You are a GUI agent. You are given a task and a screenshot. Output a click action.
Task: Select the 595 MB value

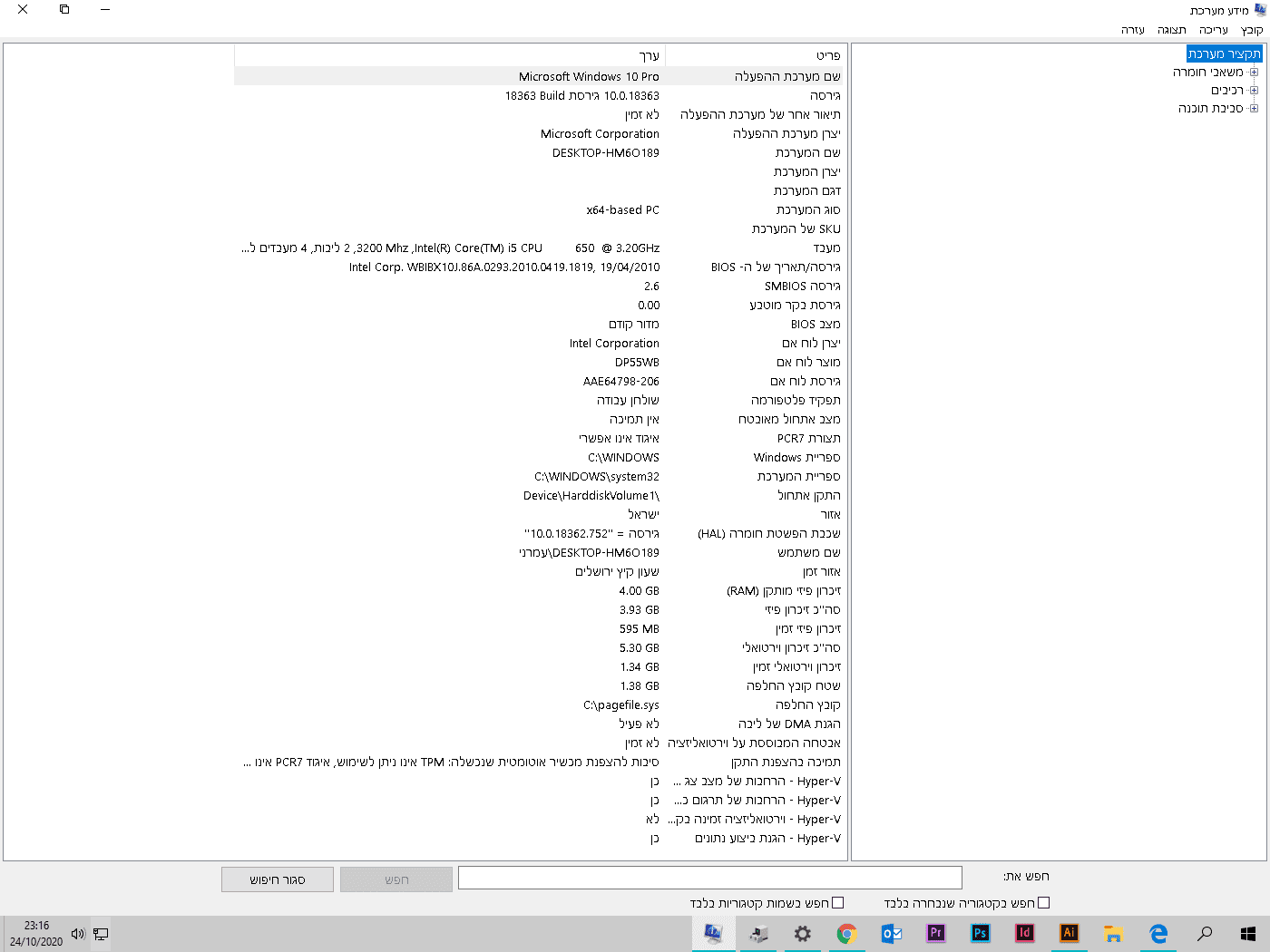pyautogui.click(x=639, y=628)
